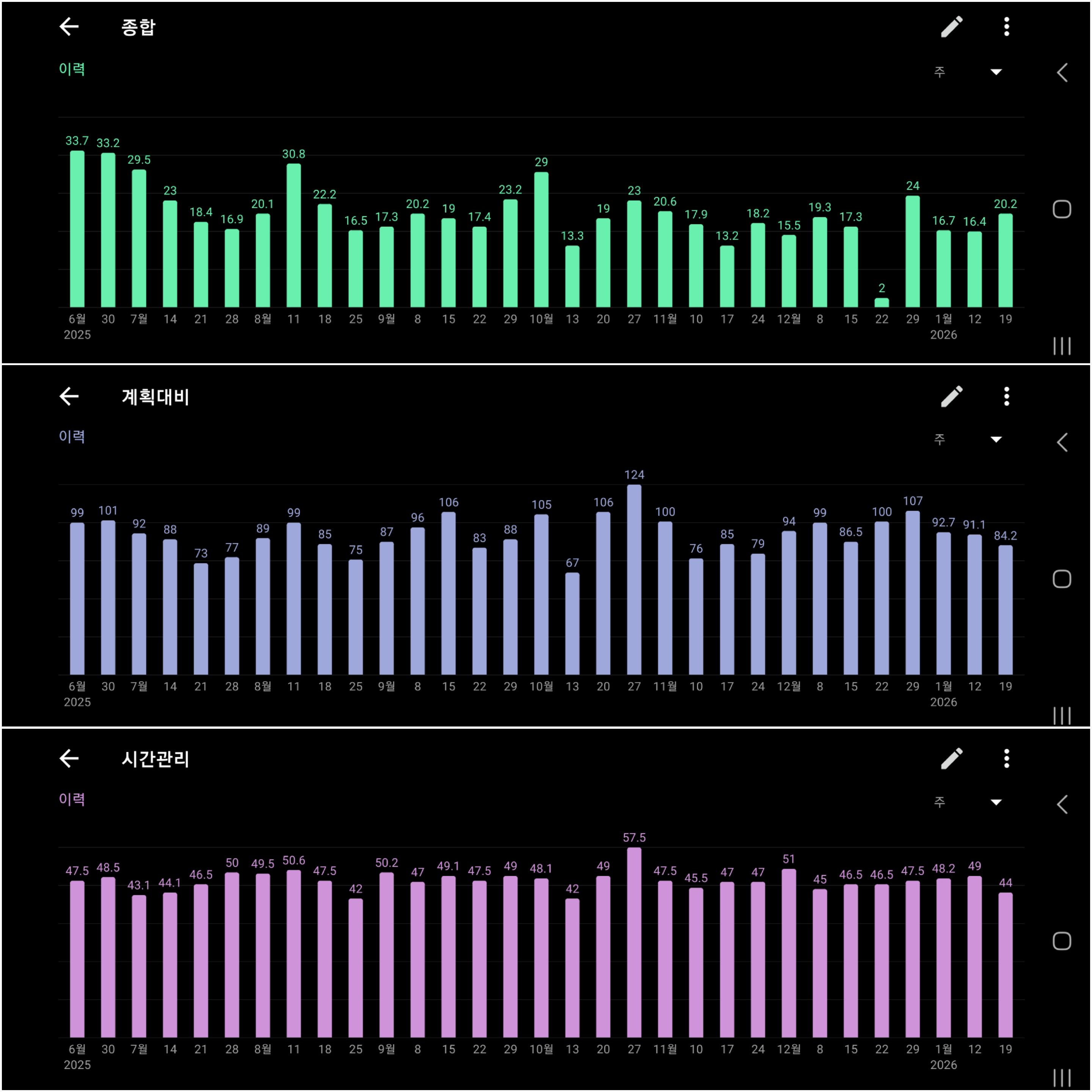Select the green 이력 tab in 종합

72,69
